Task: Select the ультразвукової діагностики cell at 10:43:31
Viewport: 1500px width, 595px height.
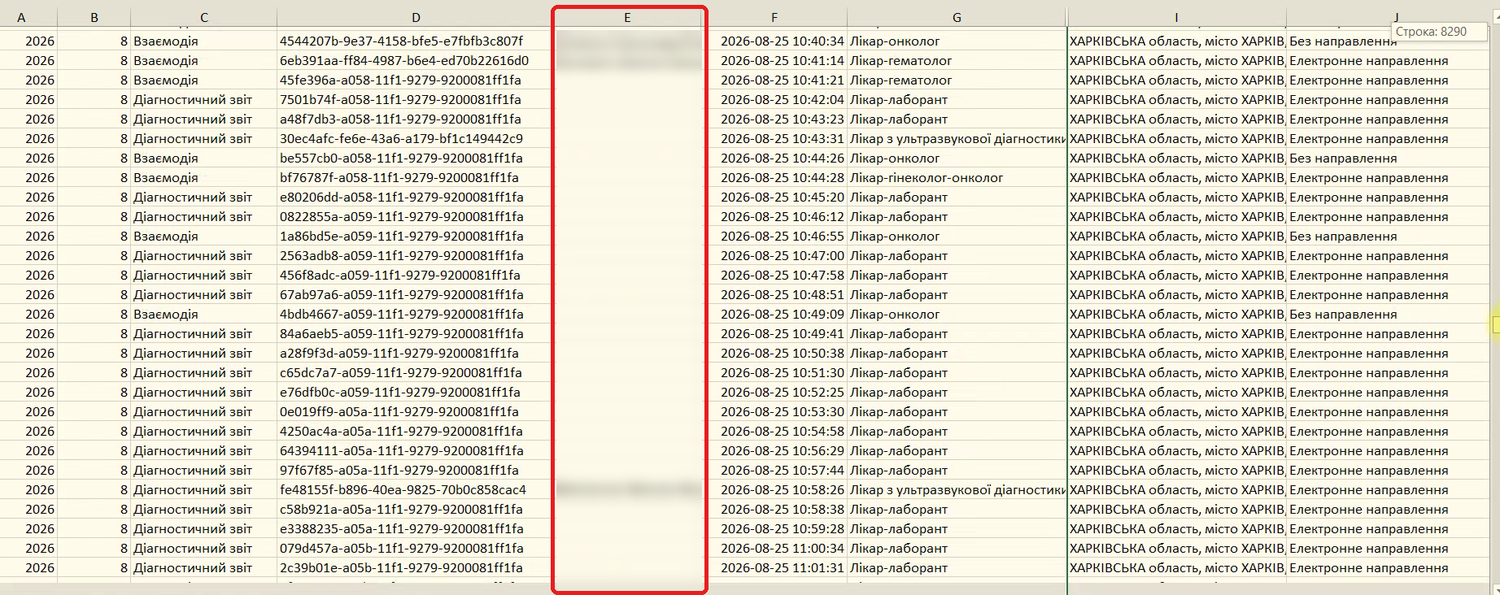Action: click(x=957, y=139)
